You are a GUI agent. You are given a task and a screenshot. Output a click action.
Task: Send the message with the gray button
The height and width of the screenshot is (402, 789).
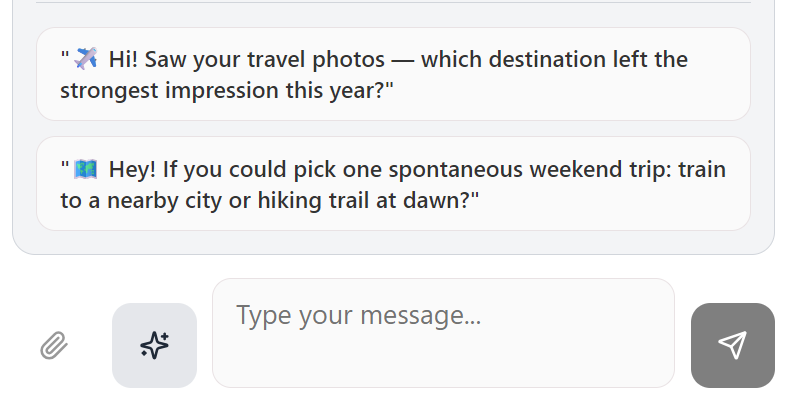click(732, 345)
